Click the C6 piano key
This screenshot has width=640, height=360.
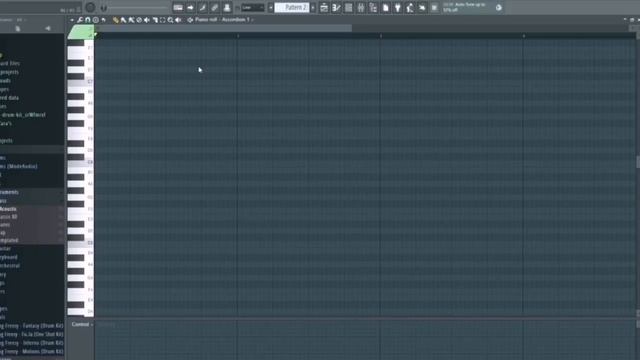80,163
